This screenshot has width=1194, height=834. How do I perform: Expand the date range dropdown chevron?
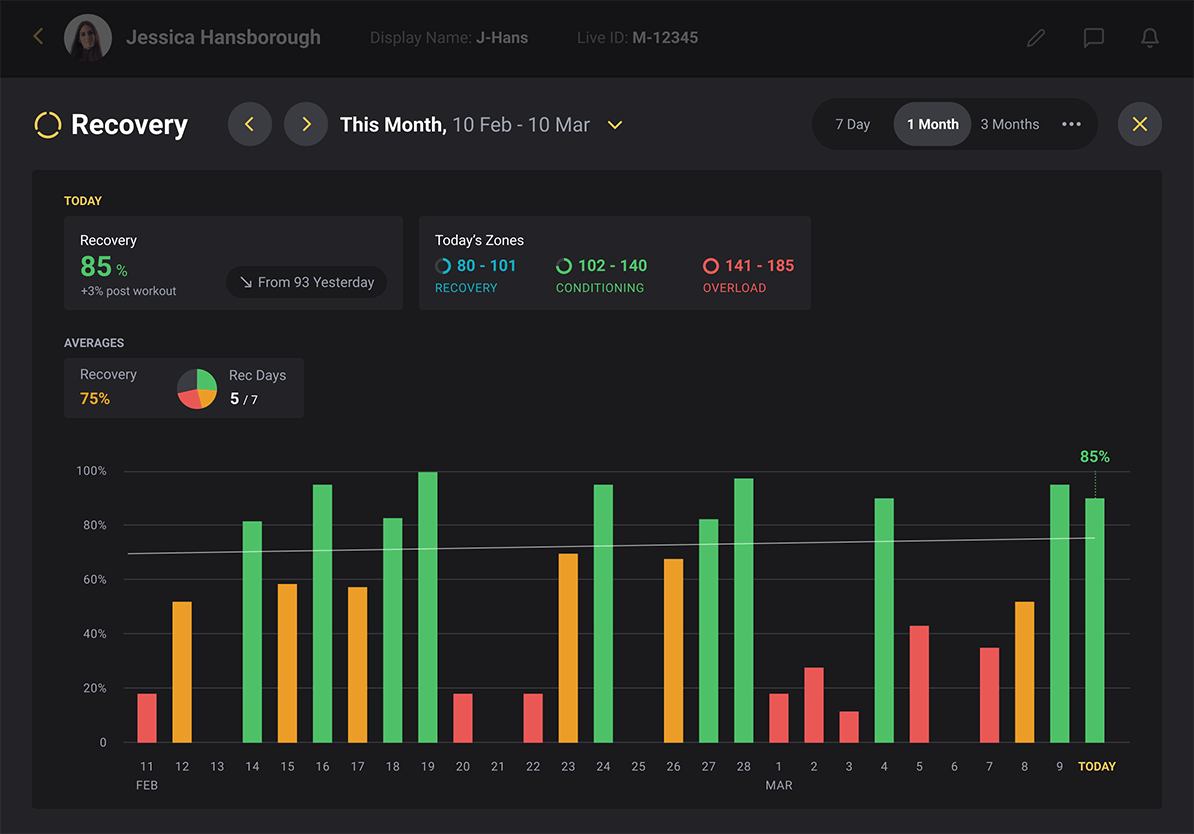(615, 125)
